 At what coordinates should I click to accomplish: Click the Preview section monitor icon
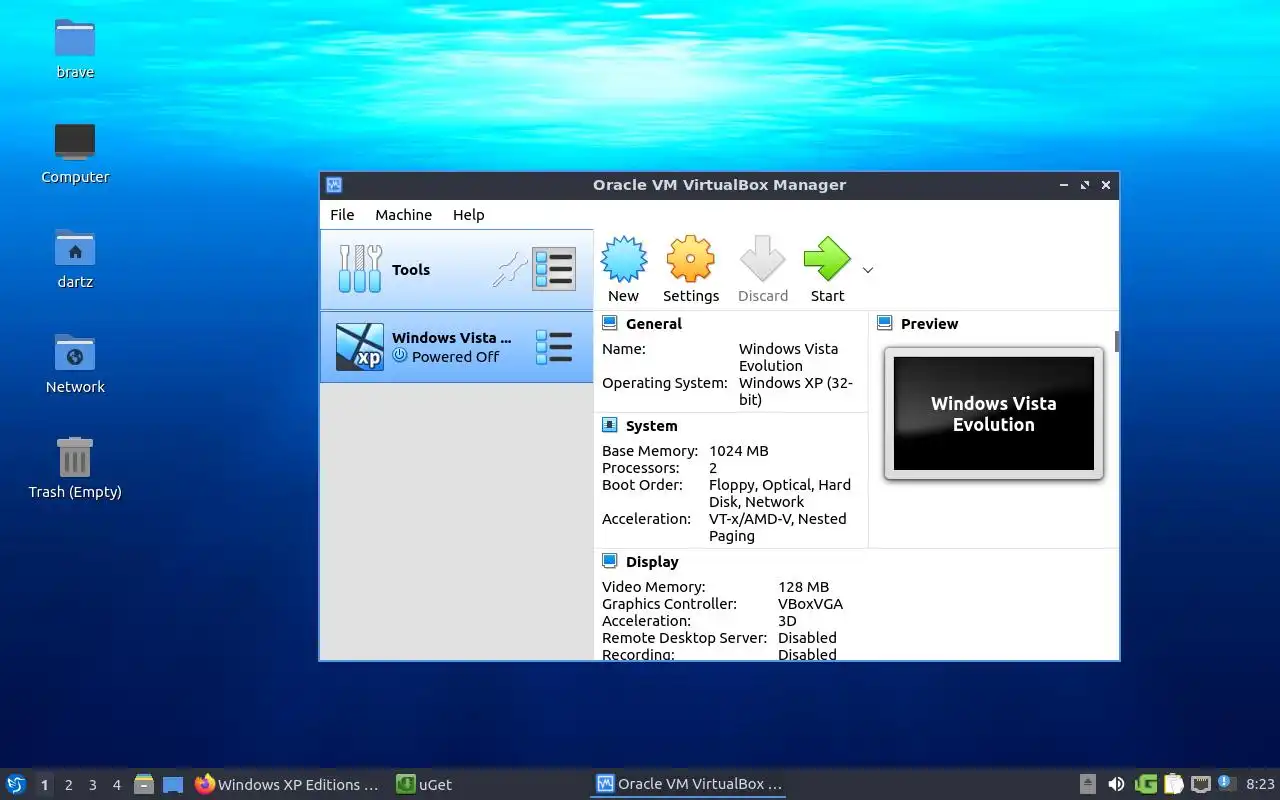(884, 323)
